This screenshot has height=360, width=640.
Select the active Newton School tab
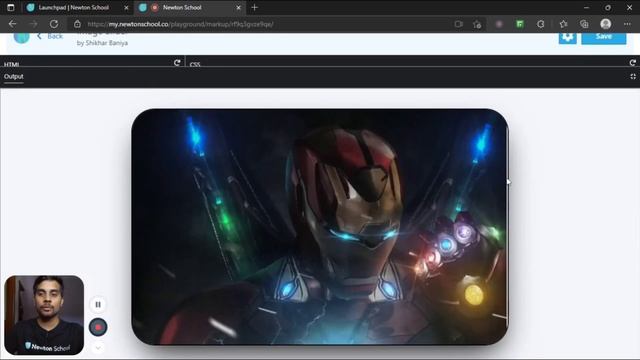pos(189,7)
